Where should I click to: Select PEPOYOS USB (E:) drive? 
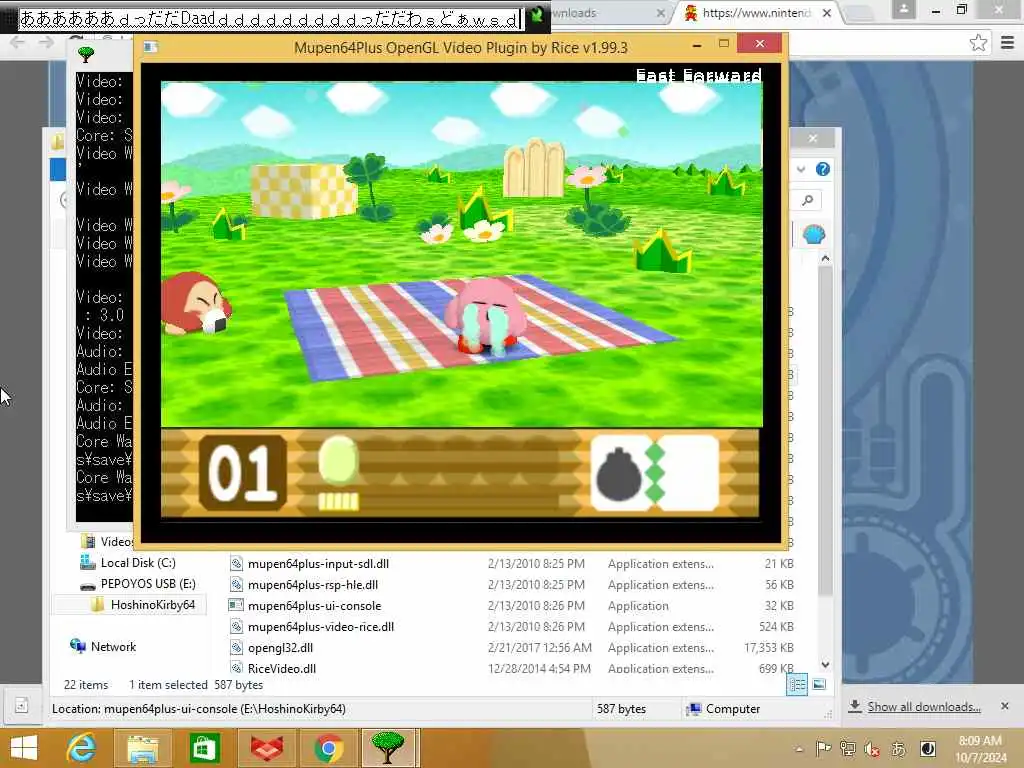[148, 583]
